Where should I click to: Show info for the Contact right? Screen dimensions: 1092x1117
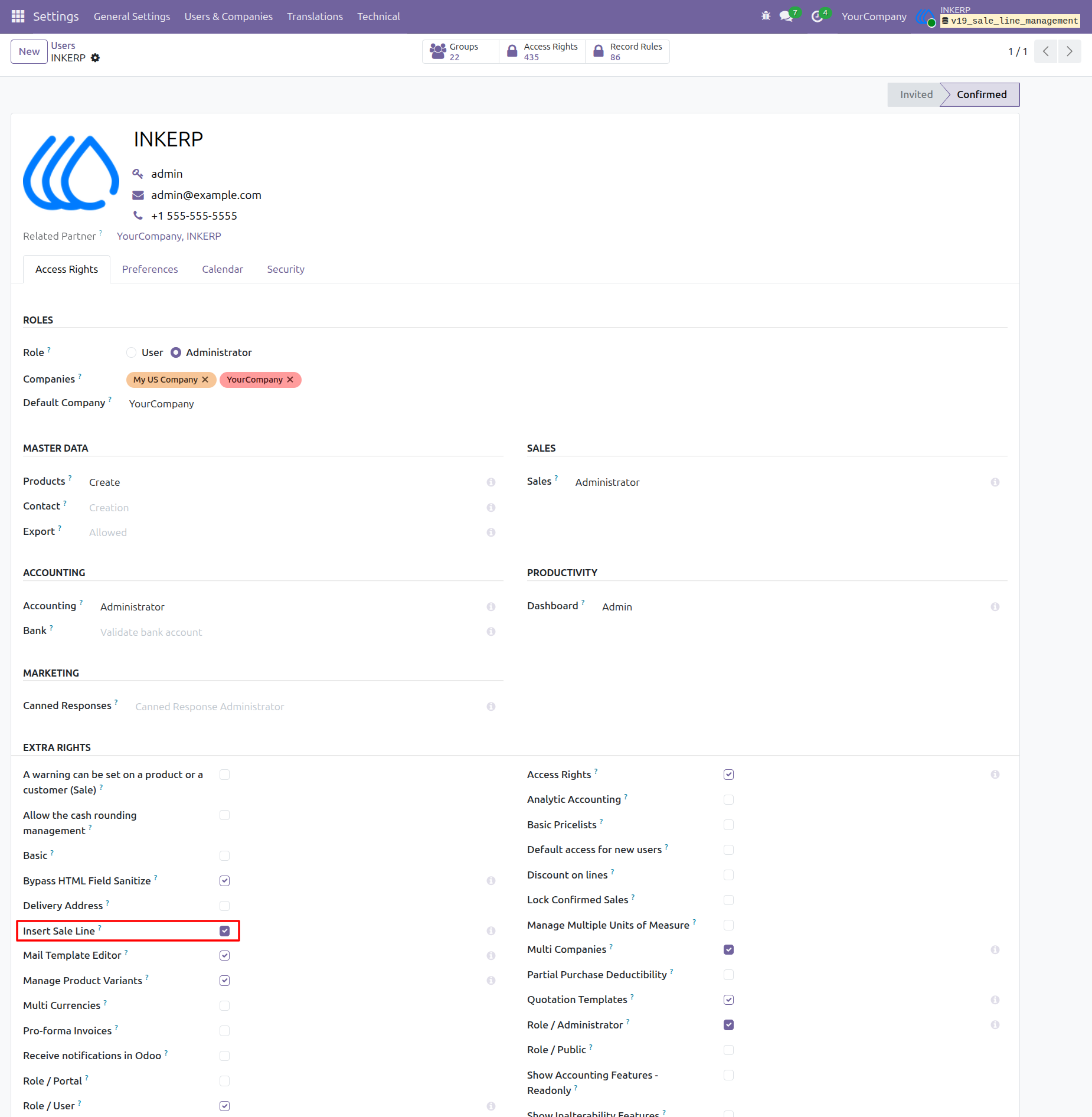tap(491, 508)
